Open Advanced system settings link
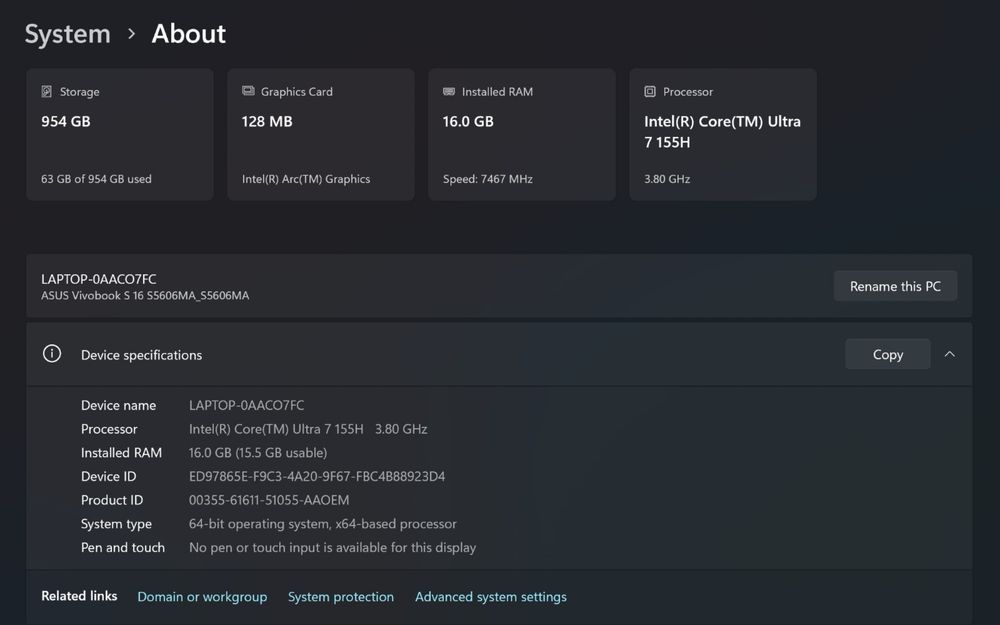Screen dimensions: 1000x625 pyautogui.click(x=491, y=597)
